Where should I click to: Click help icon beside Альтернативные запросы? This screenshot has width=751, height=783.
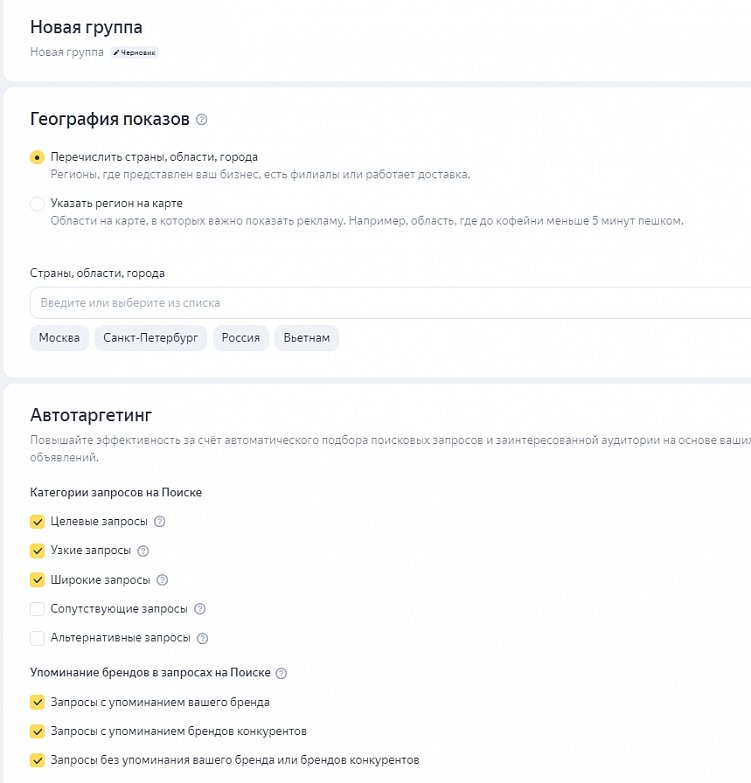pyautogui.click(x=202, y=638)
